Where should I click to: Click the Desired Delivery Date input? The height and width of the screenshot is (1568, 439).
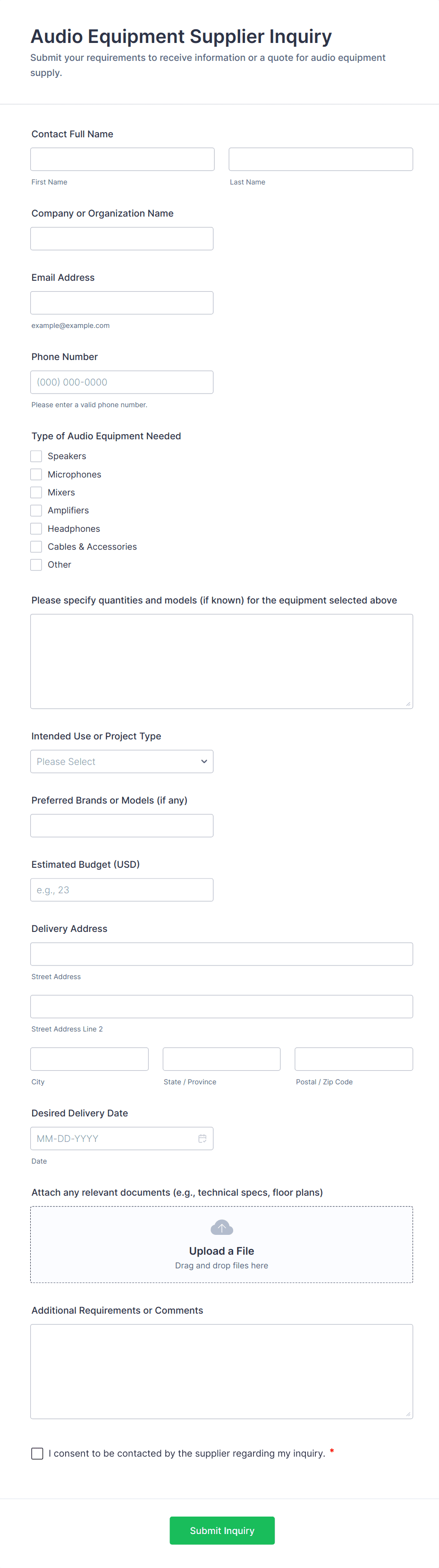click(113, 1138)
